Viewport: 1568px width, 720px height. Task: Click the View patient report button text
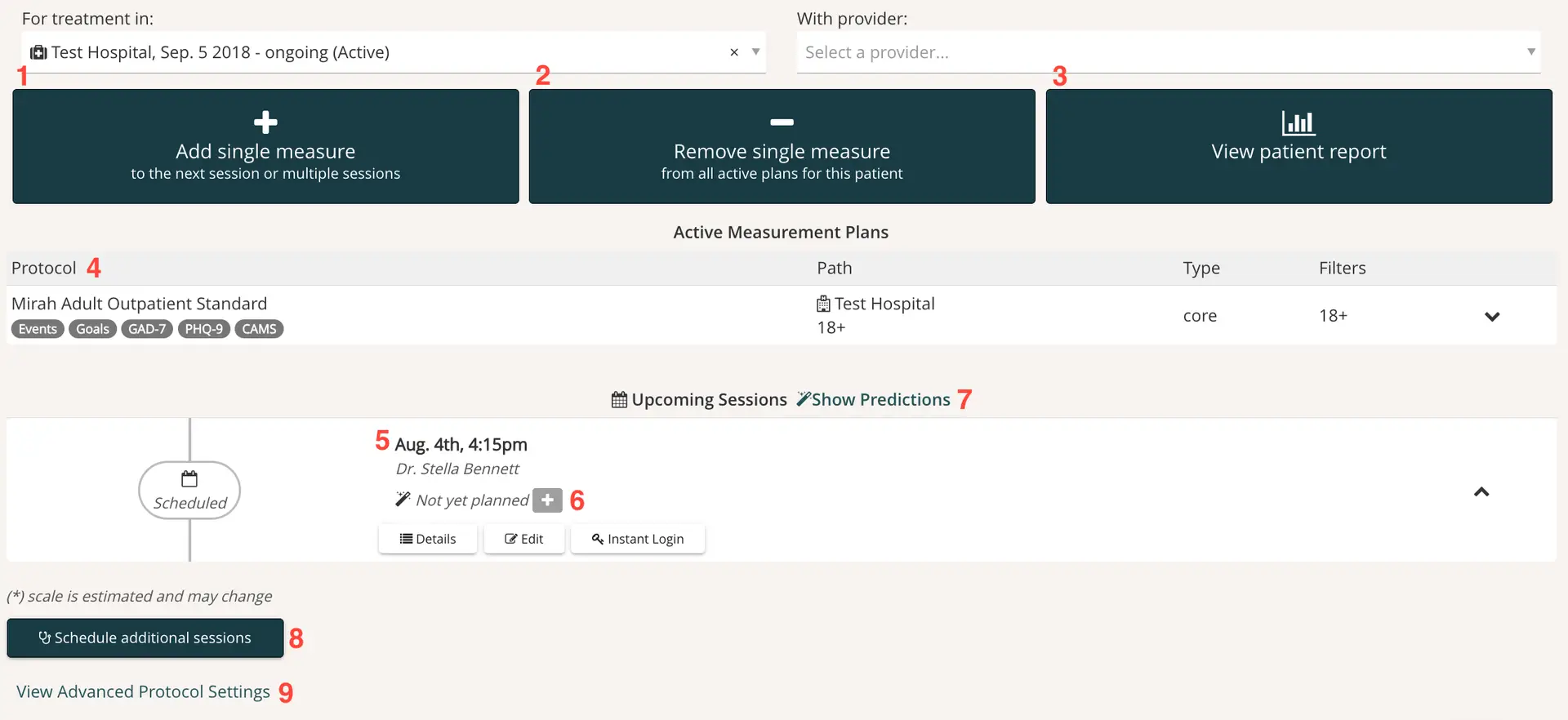pyautogui.click(x=1298, y=152)
